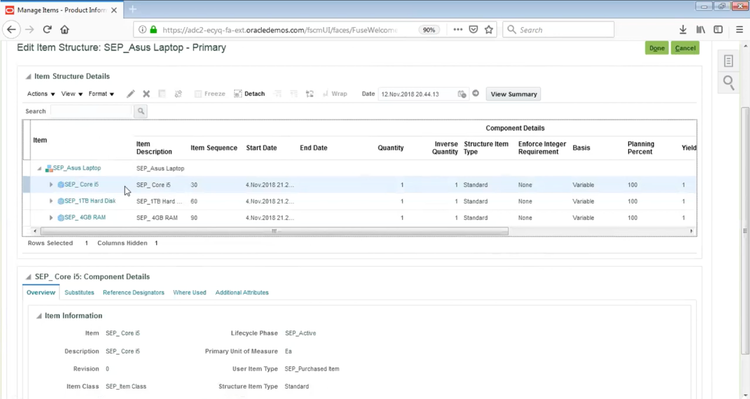Collapse the Item Structure Details section

pos(28,77)
